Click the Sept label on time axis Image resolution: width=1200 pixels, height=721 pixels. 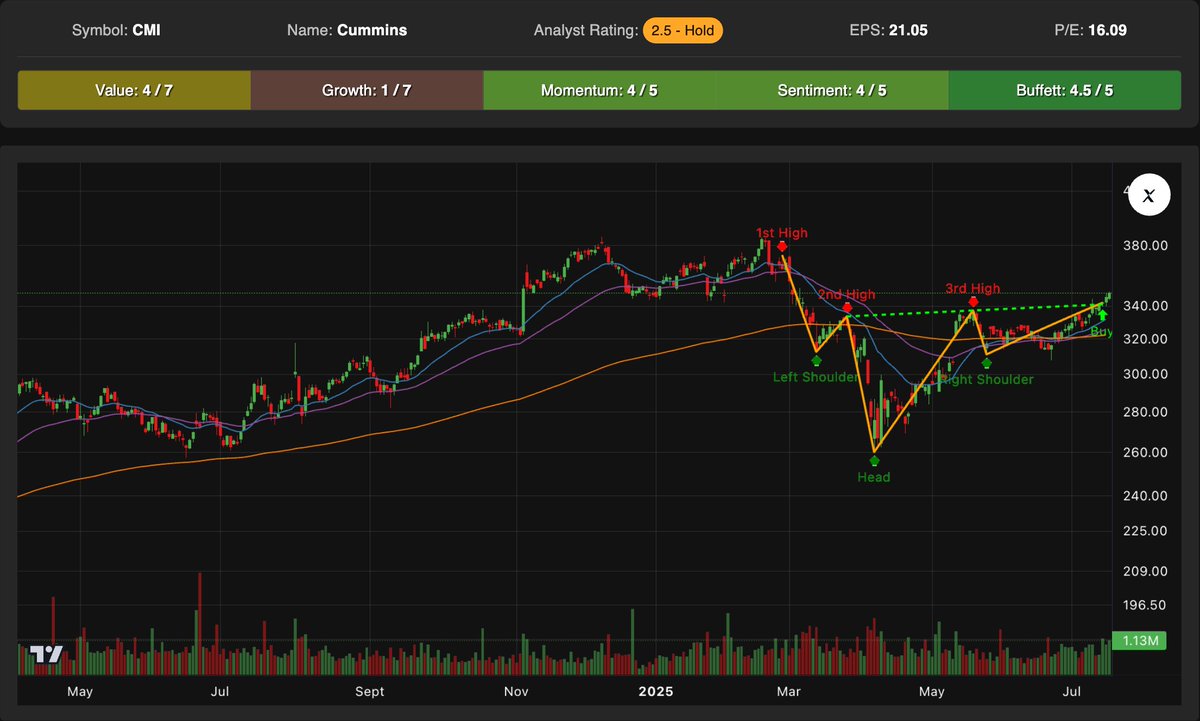tap(370, 692)
